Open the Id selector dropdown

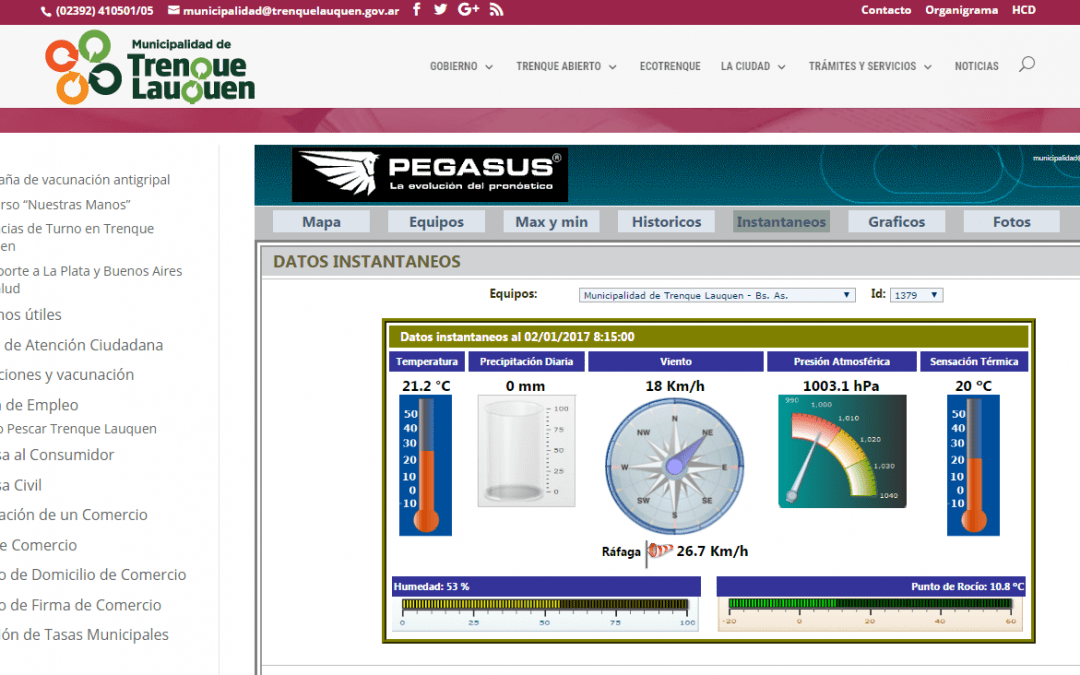click(x=916, y=295)
